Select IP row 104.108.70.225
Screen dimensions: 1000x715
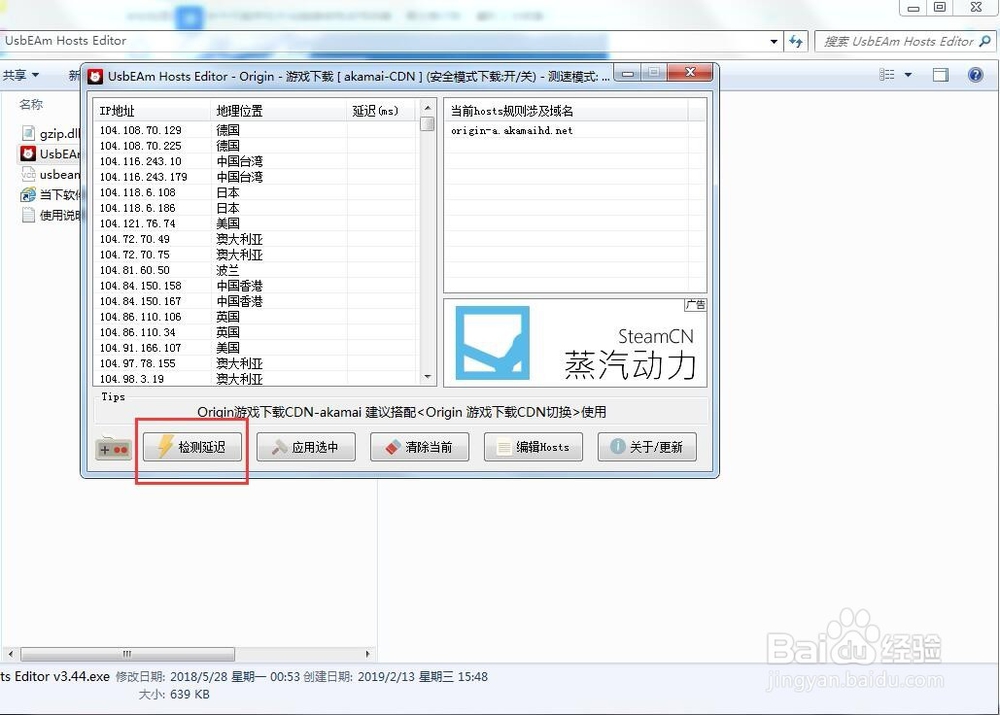click(256, 145)
